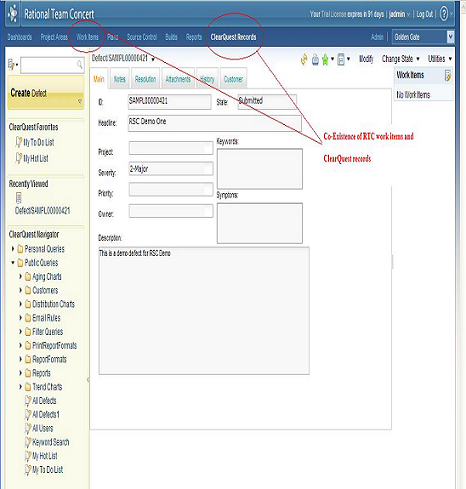
Task: Collapse the Public Queries folder
Action: [x=13, y=263]
